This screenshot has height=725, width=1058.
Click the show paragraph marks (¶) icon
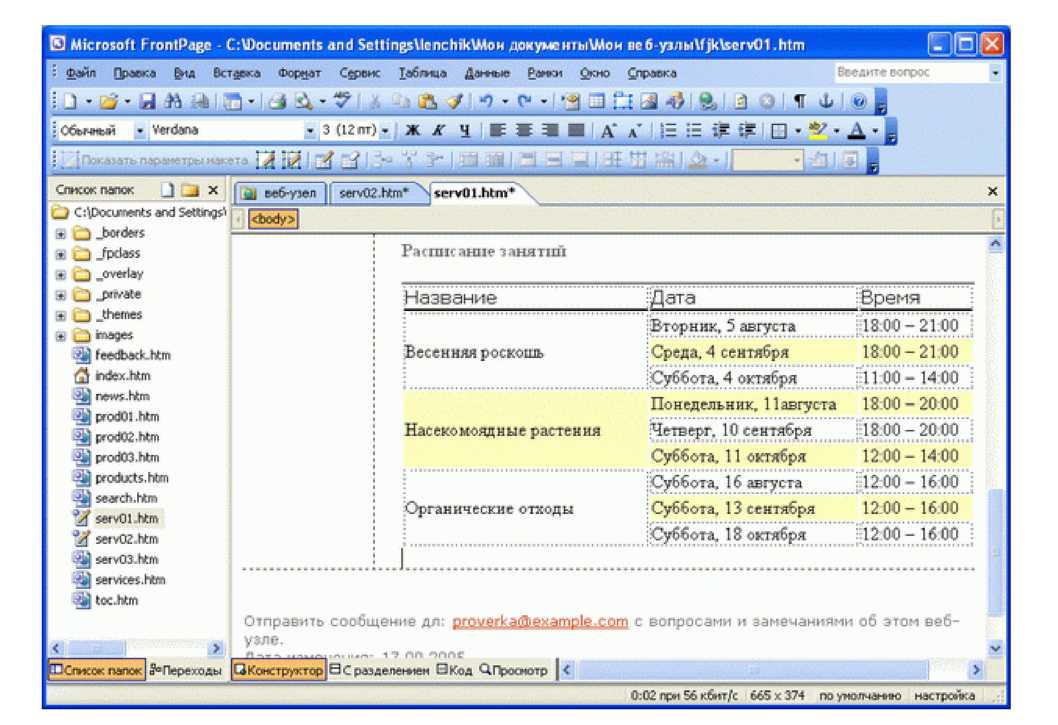pyautogui.click(x=801, y=103)
